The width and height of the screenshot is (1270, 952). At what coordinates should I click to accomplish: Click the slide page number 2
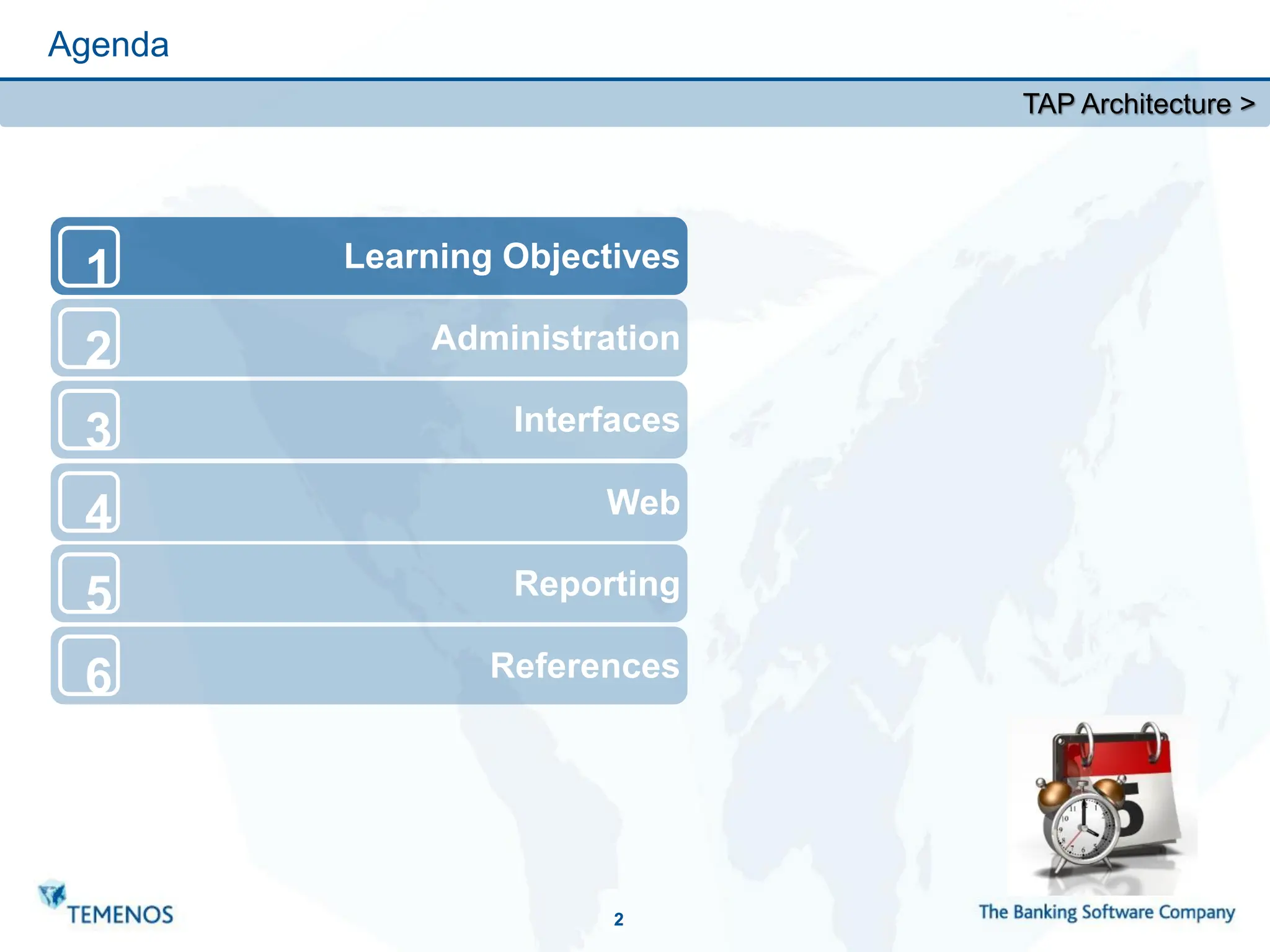618,919
